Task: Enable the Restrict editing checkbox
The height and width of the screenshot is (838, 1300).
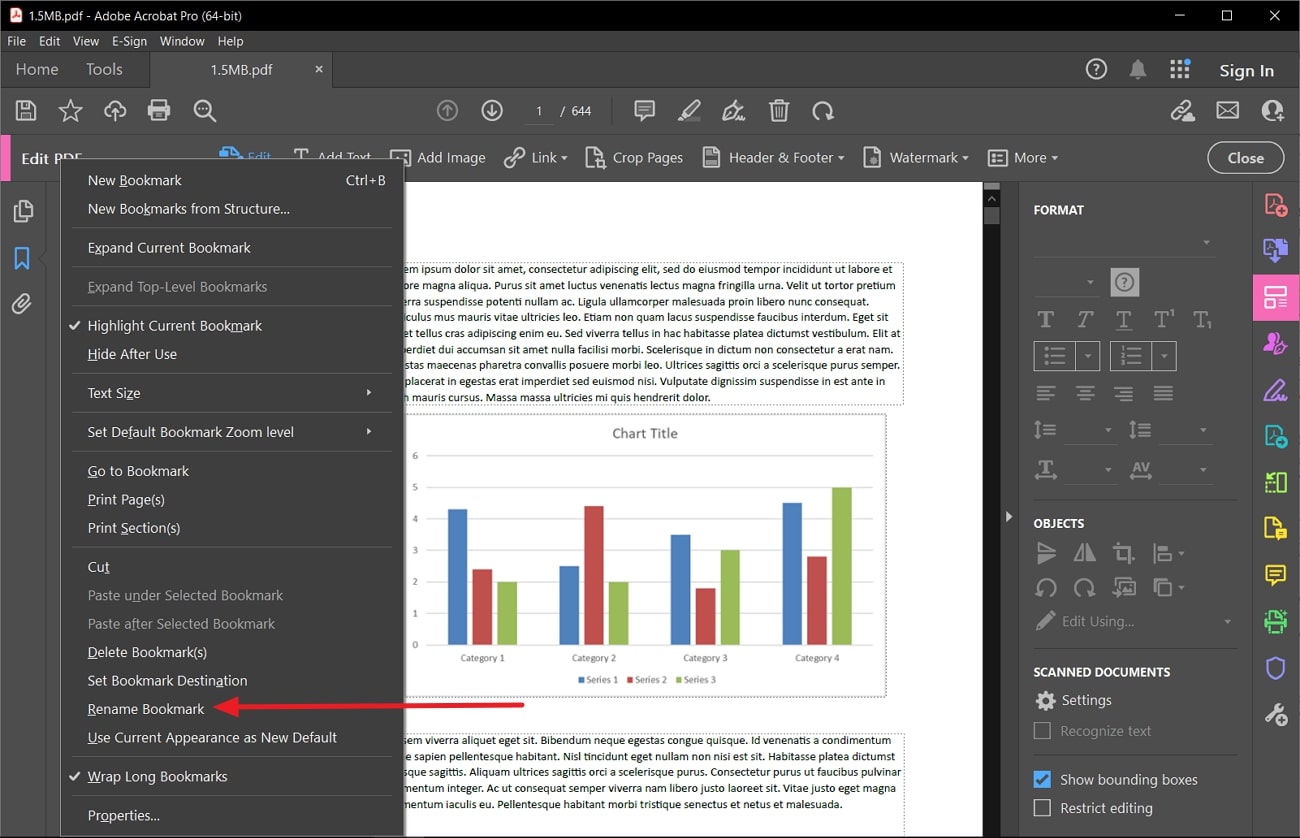Action: [x=1042, y=808]
